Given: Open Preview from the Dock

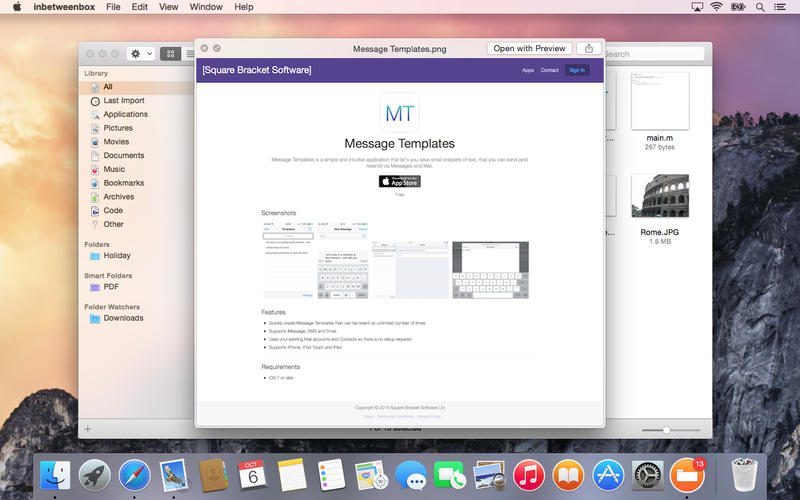Looking at the screenshot, I should [x=489, y=476].
